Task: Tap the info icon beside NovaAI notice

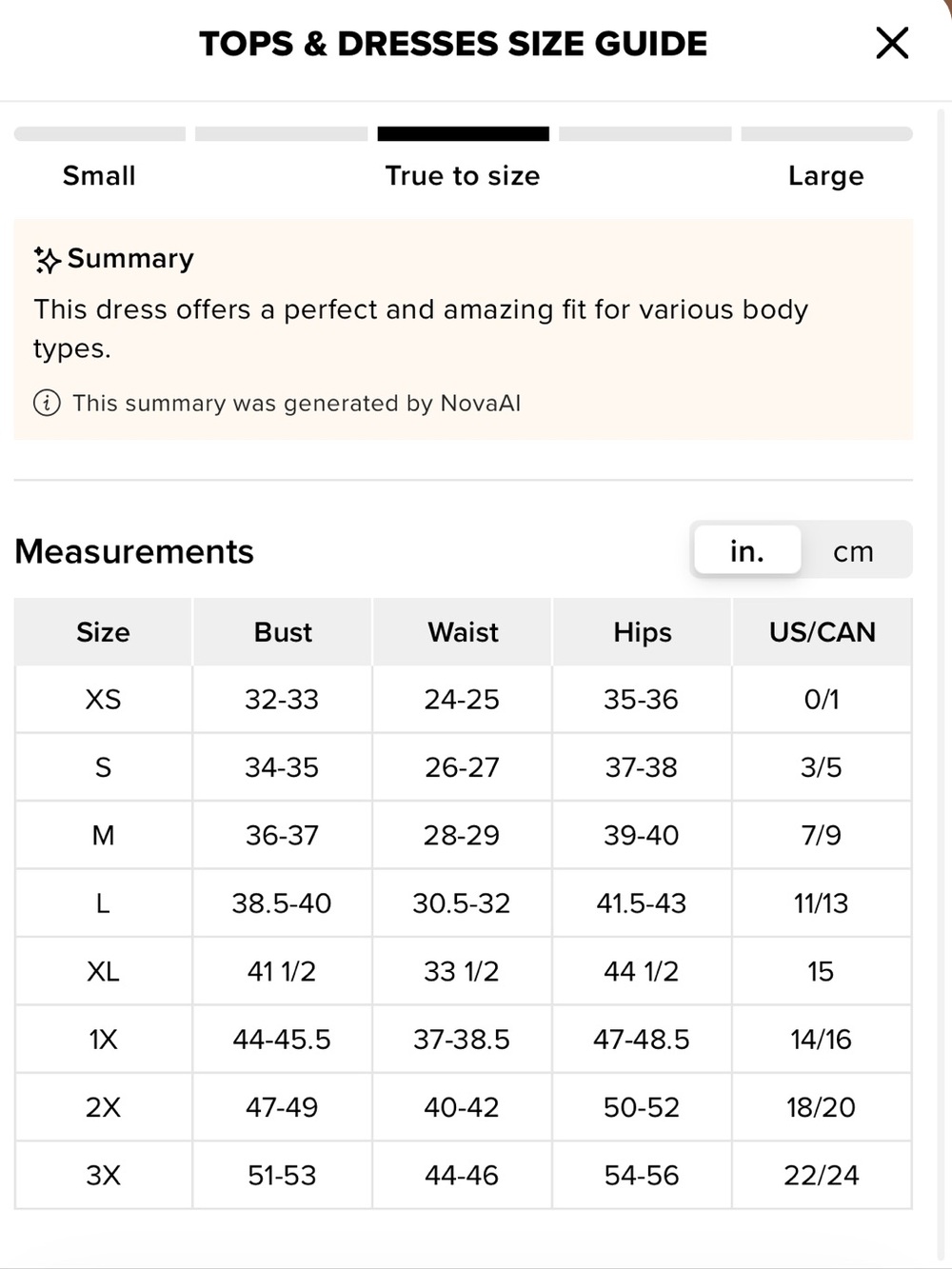Action: point(47,403)
